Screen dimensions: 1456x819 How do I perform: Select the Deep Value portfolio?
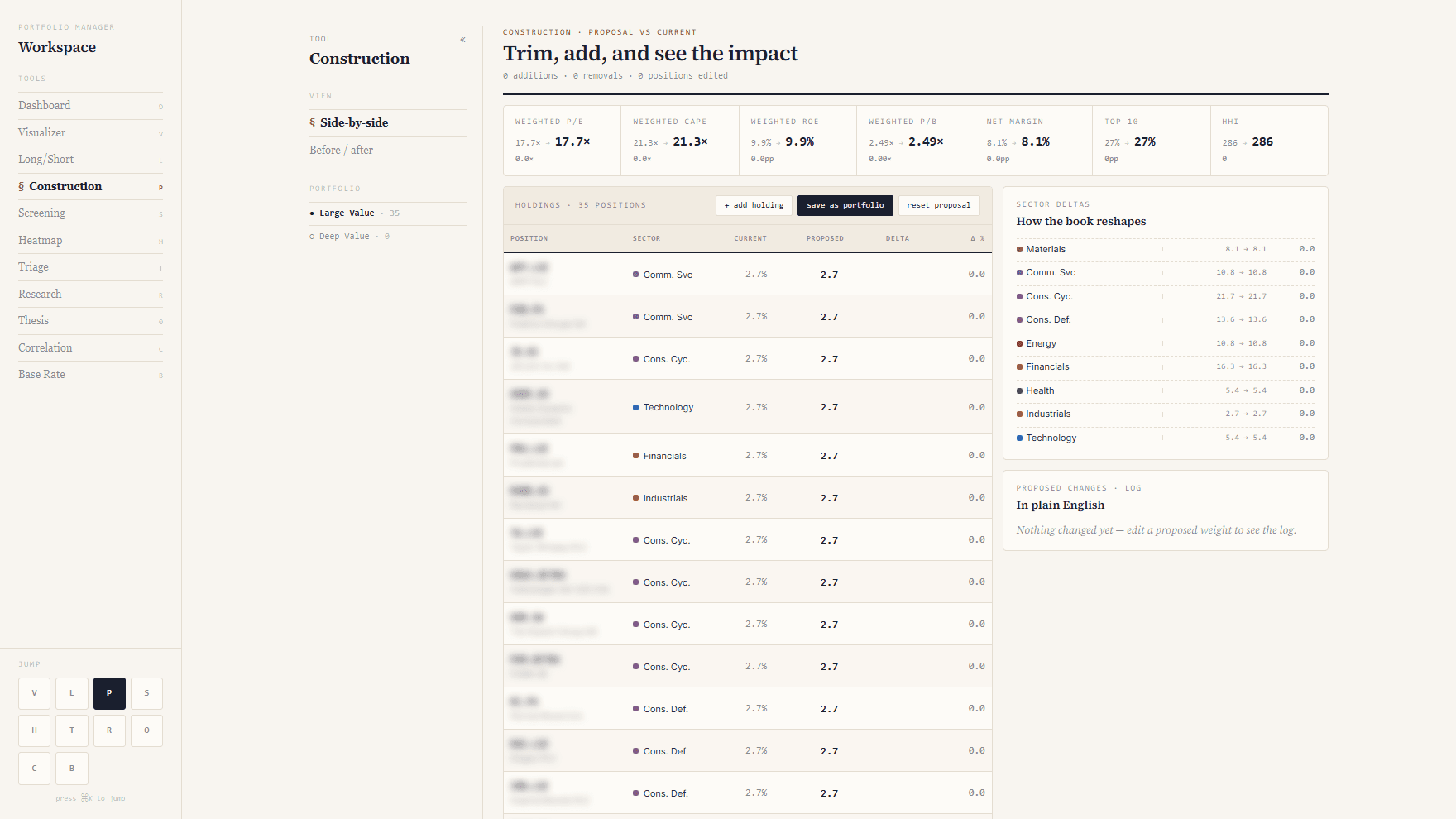click(x=388, y=237)
